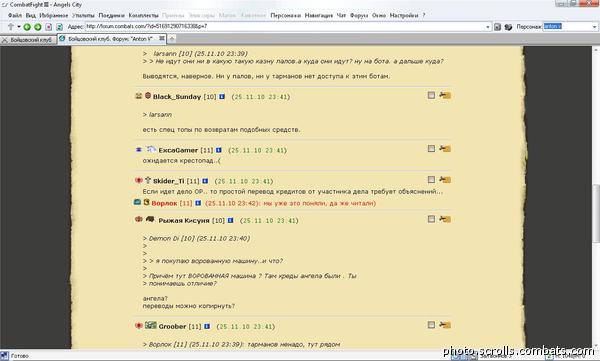Open the ? help menu
600x361 pixels.
tap(424, 16)
